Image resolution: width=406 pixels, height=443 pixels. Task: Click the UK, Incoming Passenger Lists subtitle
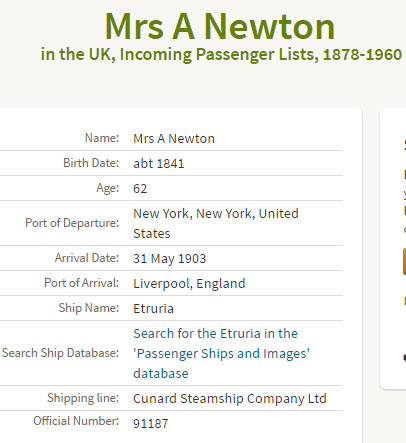[221, 54]
